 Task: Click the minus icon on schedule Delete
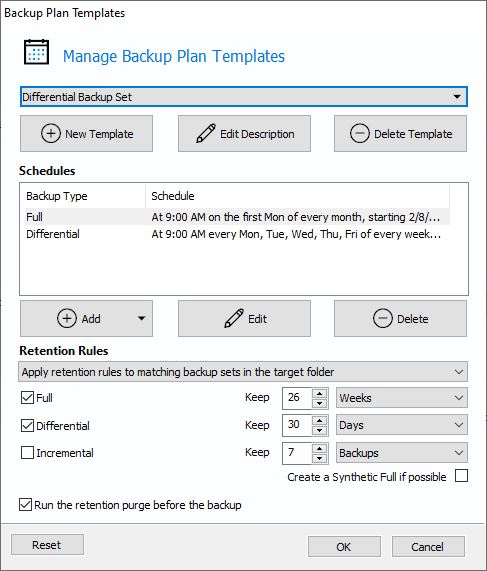pos(382,318)
